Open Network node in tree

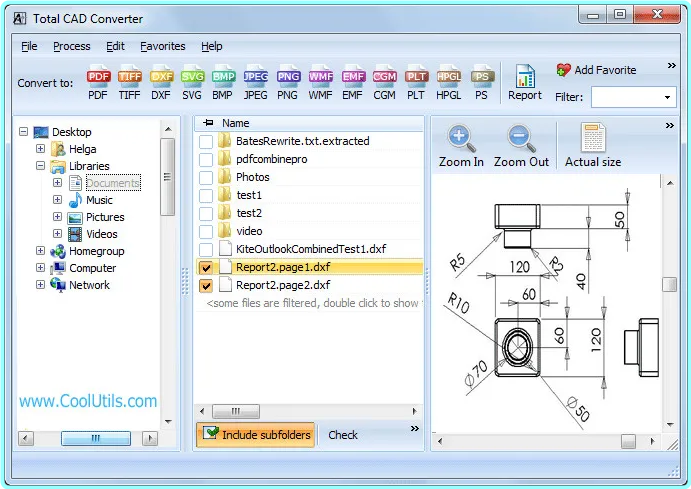point(89,285)
